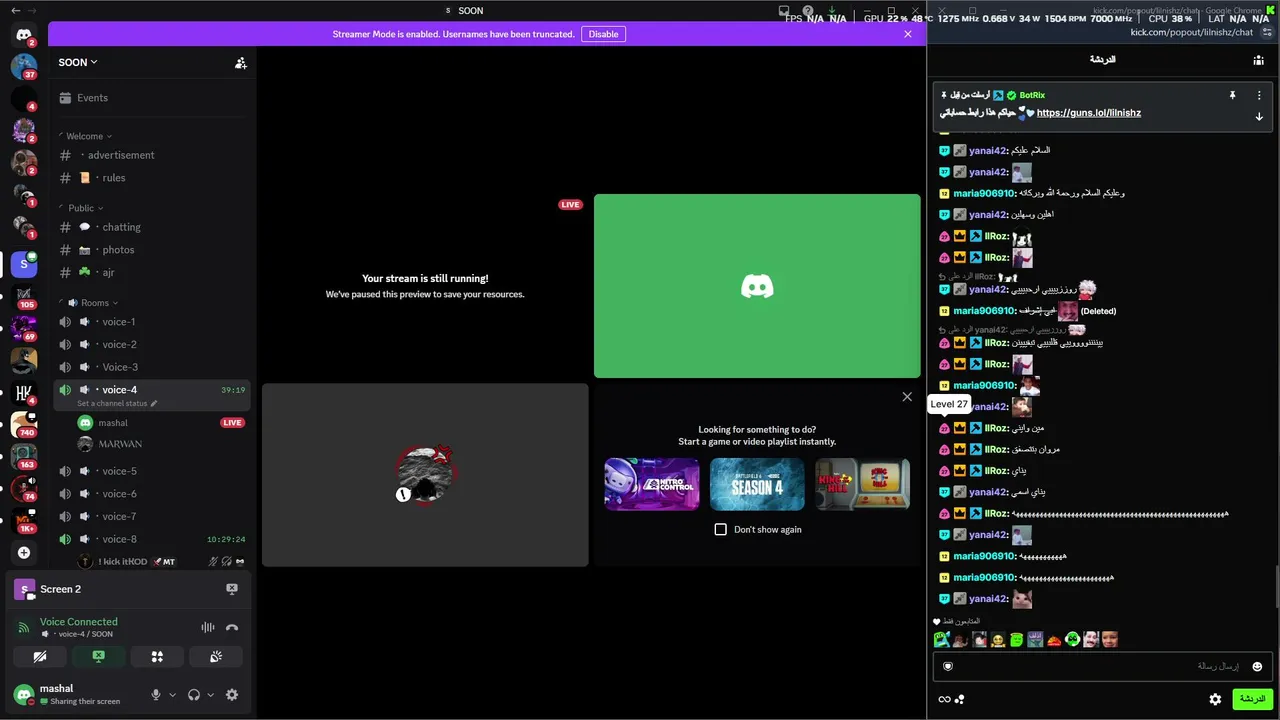This screenshot has height=720, width=1280.
Task: Select user MARWAN in voice-4
Action: [160, 444]
